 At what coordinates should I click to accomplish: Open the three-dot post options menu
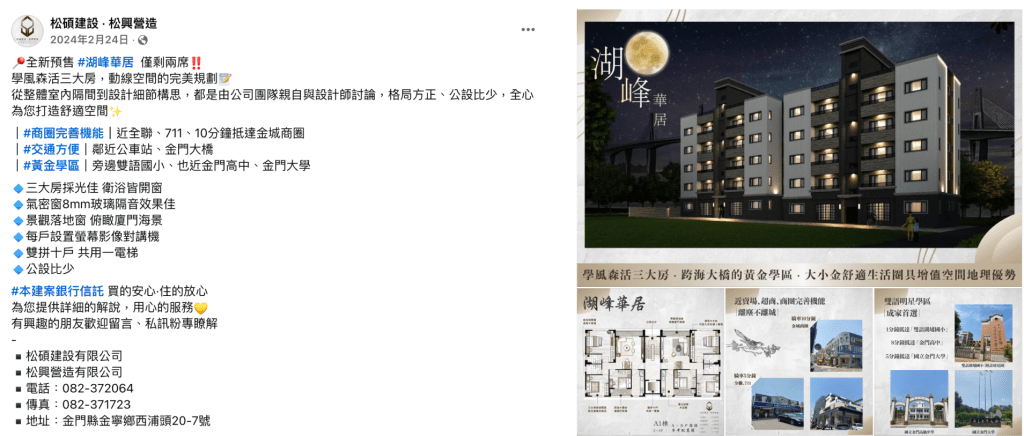click(528, 30)
